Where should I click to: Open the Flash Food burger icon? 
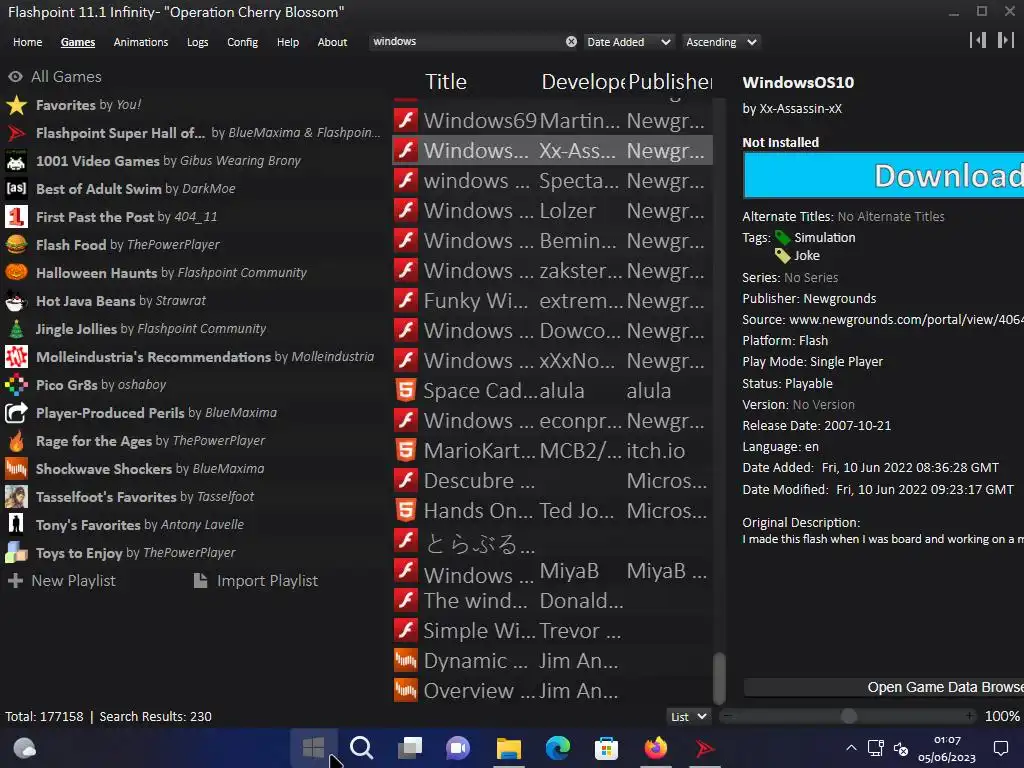coord(16,245)
